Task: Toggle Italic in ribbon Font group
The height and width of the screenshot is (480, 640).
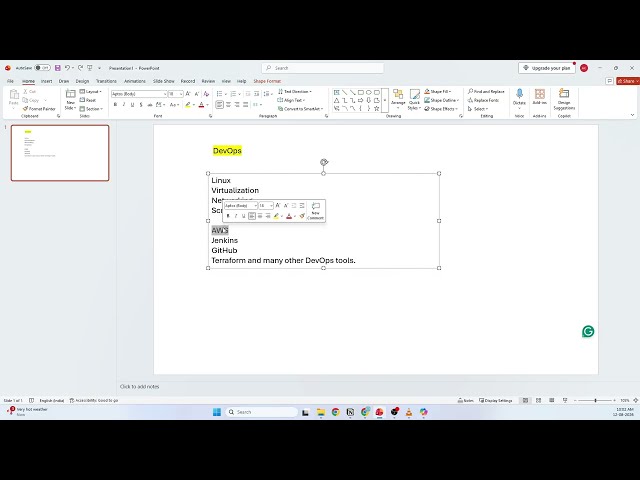Action: click(124, 105)
